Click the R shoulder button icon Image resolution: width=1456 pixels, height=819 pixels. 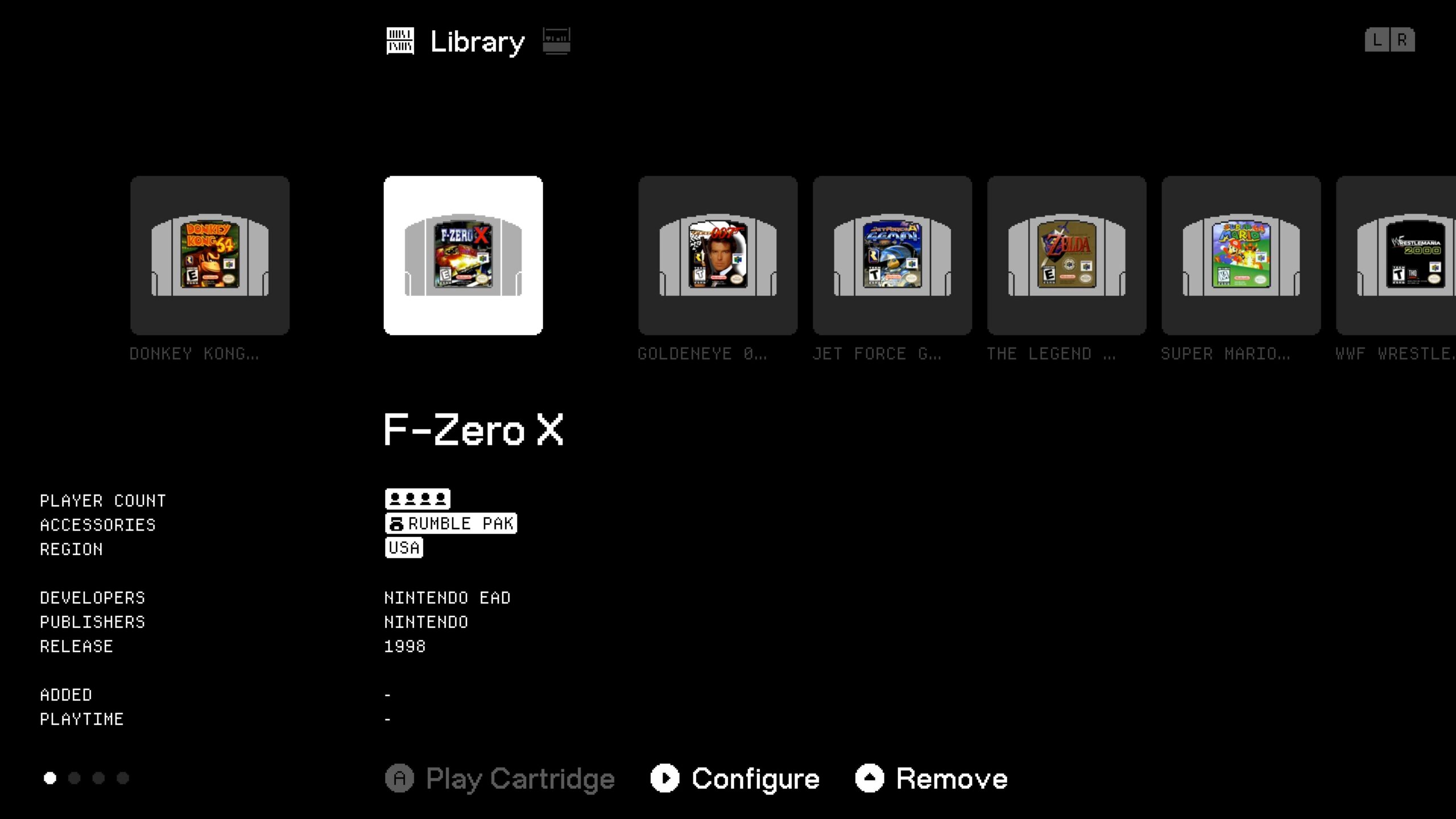tap(1403, 40)
